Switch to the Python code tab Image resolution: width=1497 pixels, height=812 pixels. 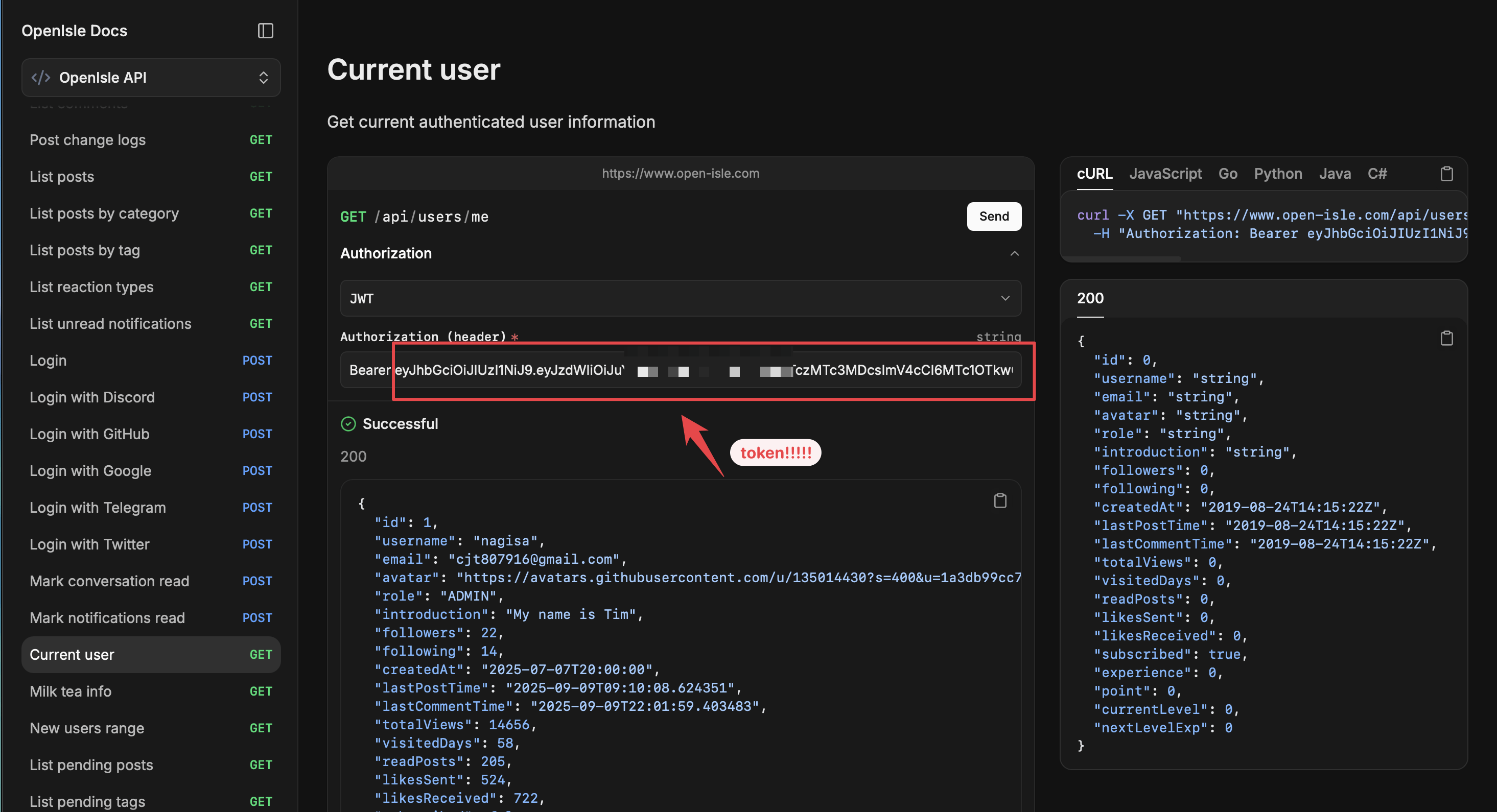pos(1277,174)
